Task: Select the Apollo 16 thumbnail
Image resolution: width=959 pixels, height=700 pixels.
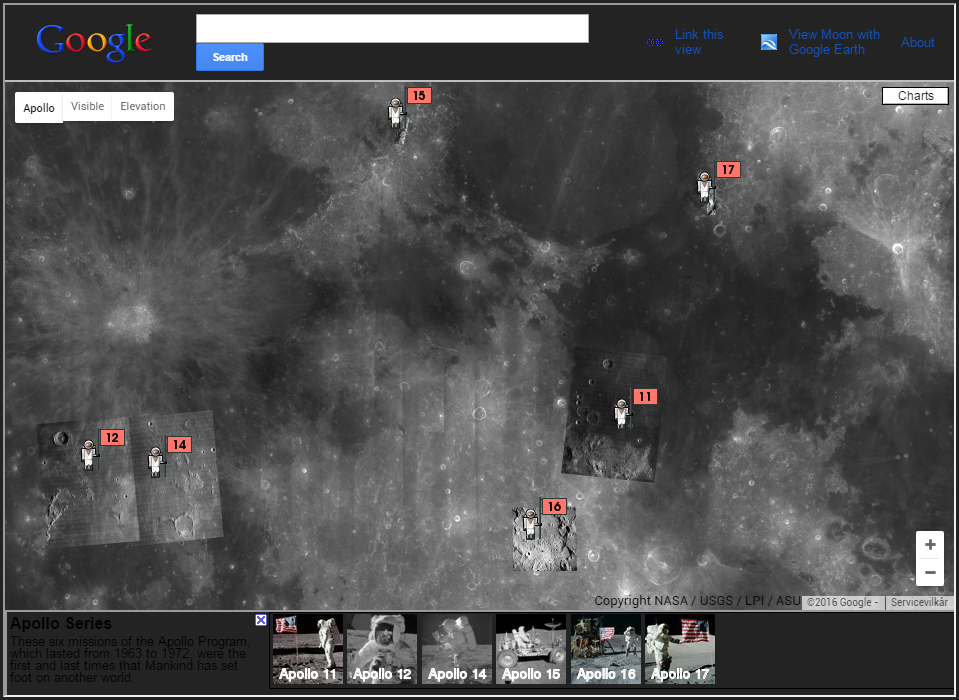Action: pos(605,649)
